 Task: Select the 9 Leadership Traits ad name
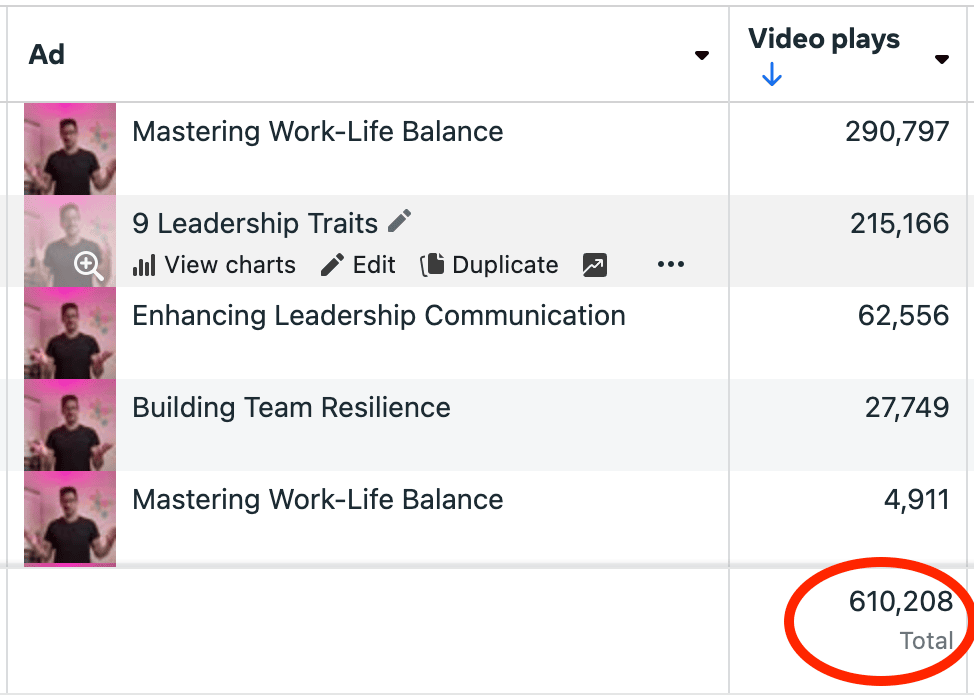coord(255,223)
